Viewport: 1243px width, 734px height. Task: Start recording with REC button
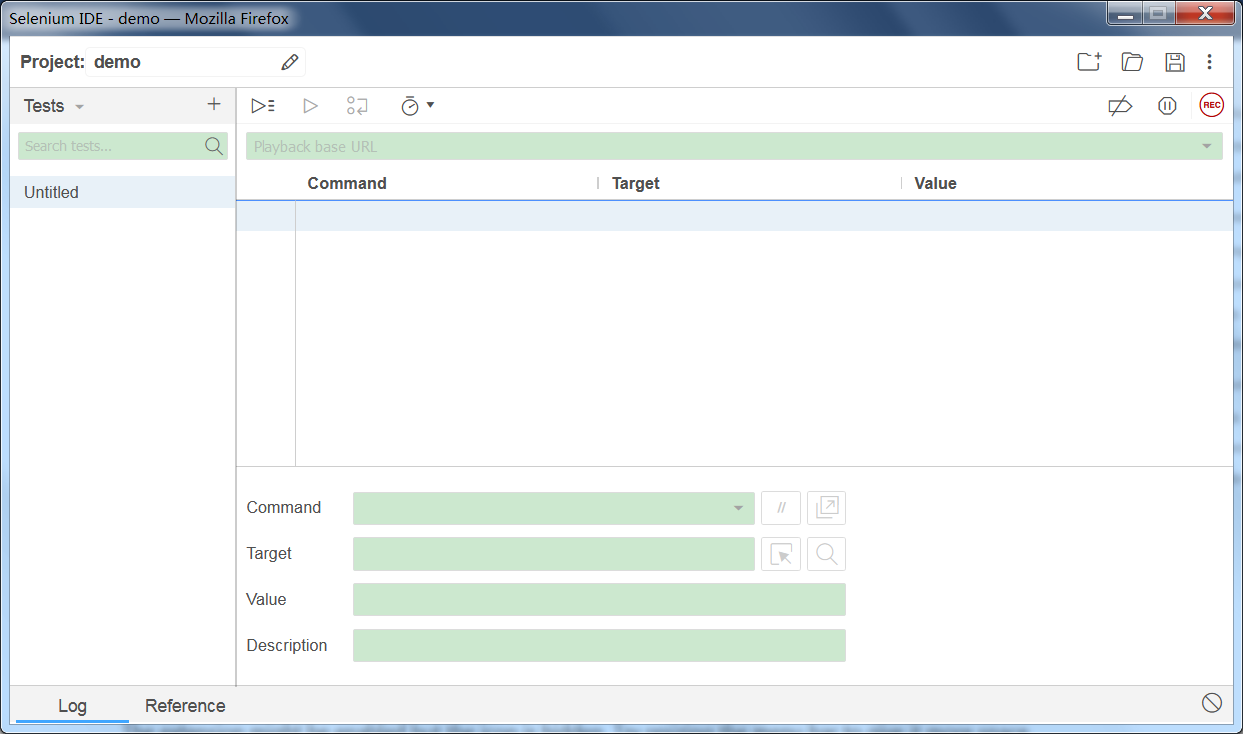1212,105
